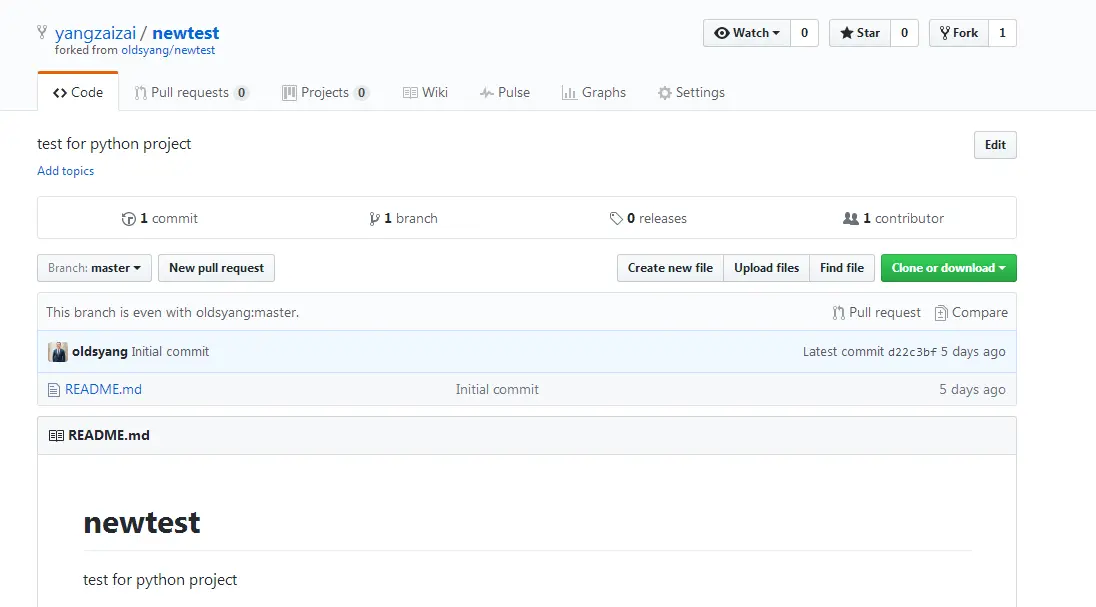Click pull request icon in branch info bar
The width and height of the screenshot is (1096, 607).
click(x=839, y=313)
